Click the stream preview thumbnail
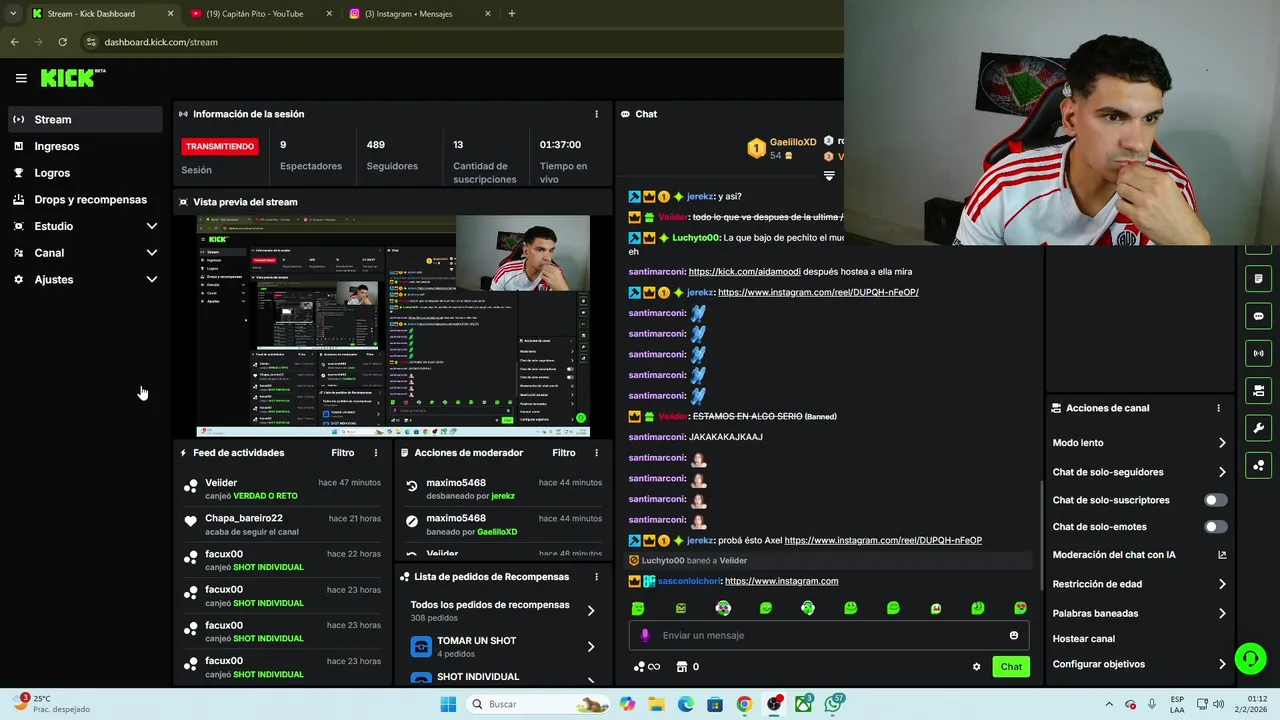Screen dimensions: 1280x720 click(393, 326)
